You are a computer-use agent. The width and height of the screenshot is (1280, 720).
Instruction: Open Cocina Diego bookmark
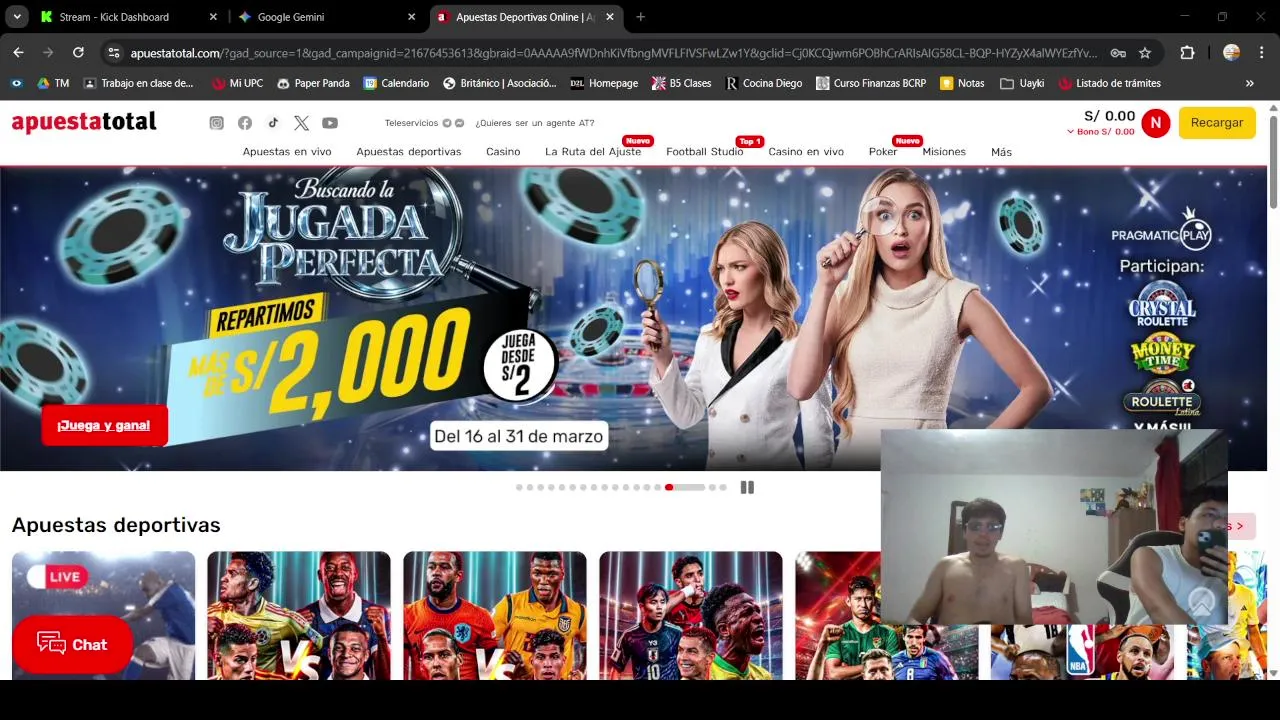click(764, 83)
